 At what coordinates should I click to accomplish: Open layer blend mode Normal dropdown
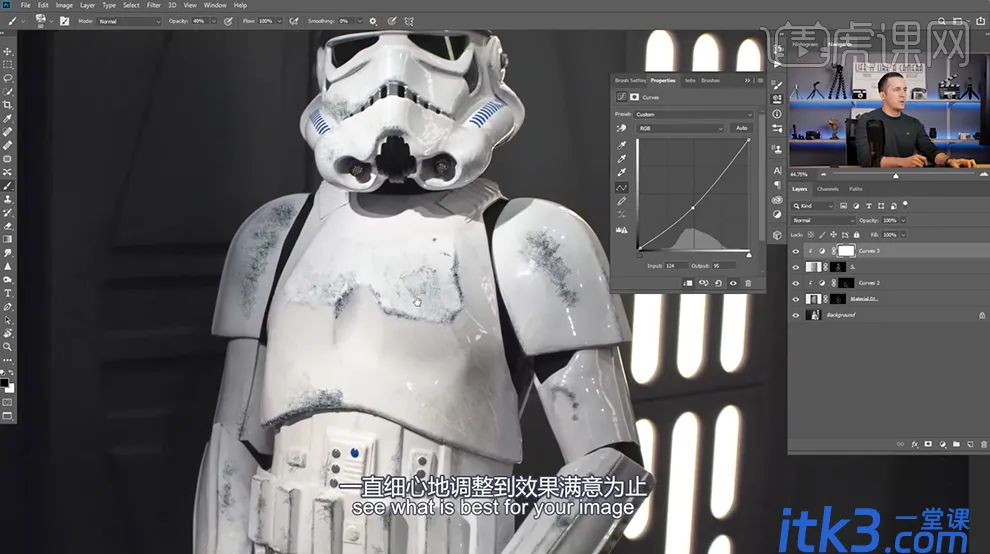point(823,220)
